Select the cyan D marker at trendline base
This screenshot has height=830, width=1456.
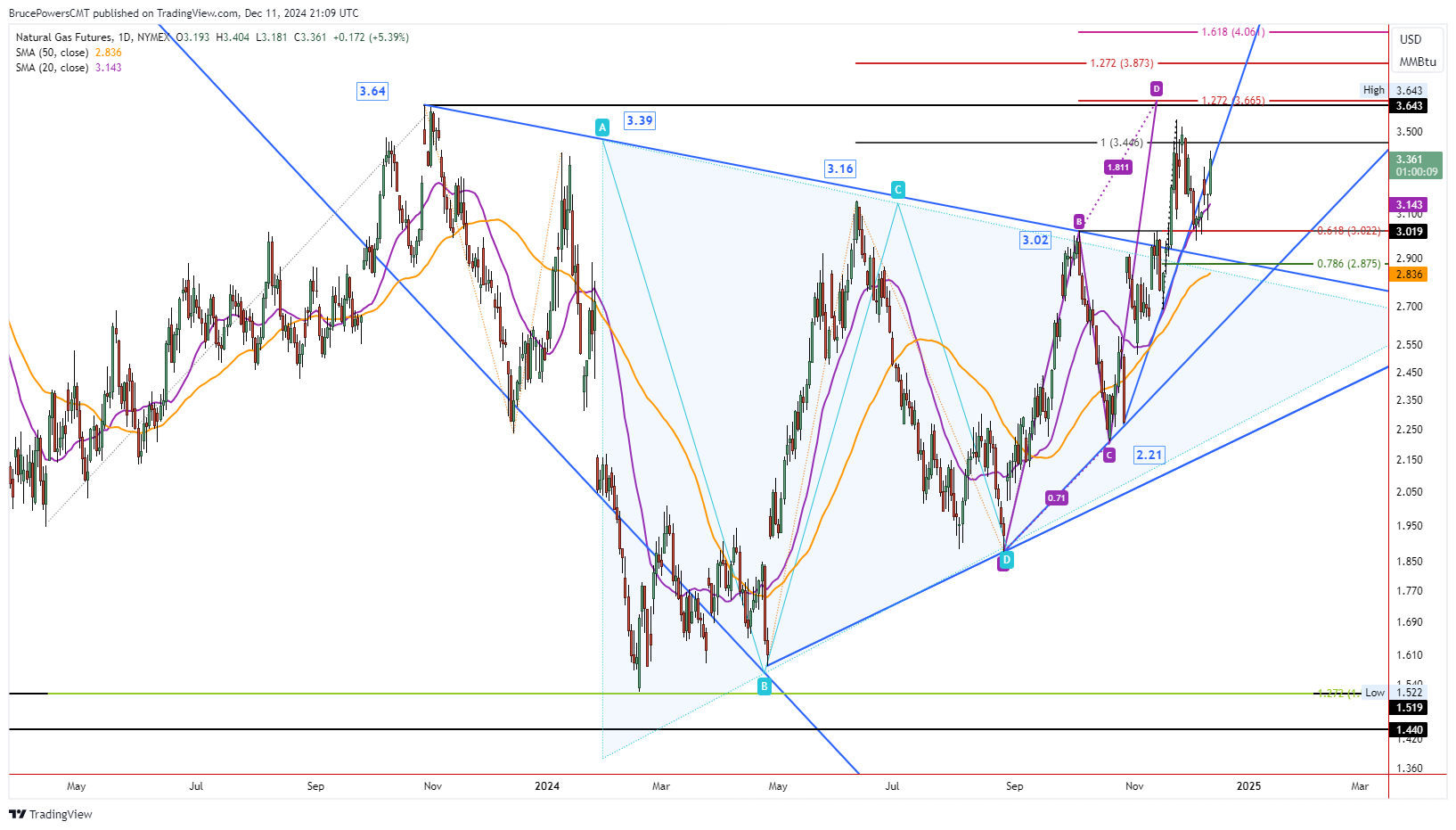pos(1006,560)
